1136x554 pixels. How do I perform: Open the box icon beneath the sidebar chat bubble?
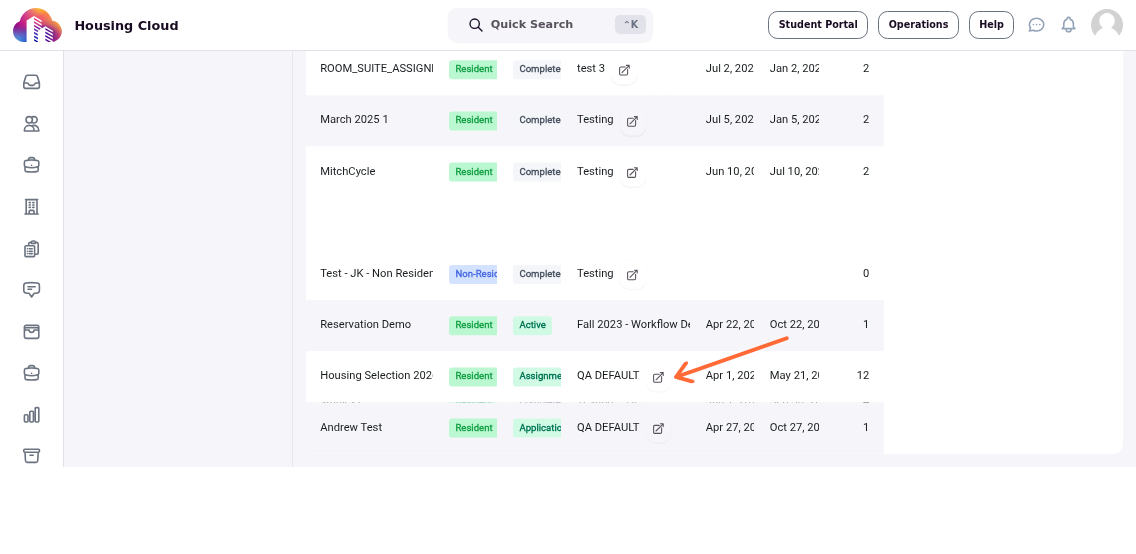[x=31, y=332]
